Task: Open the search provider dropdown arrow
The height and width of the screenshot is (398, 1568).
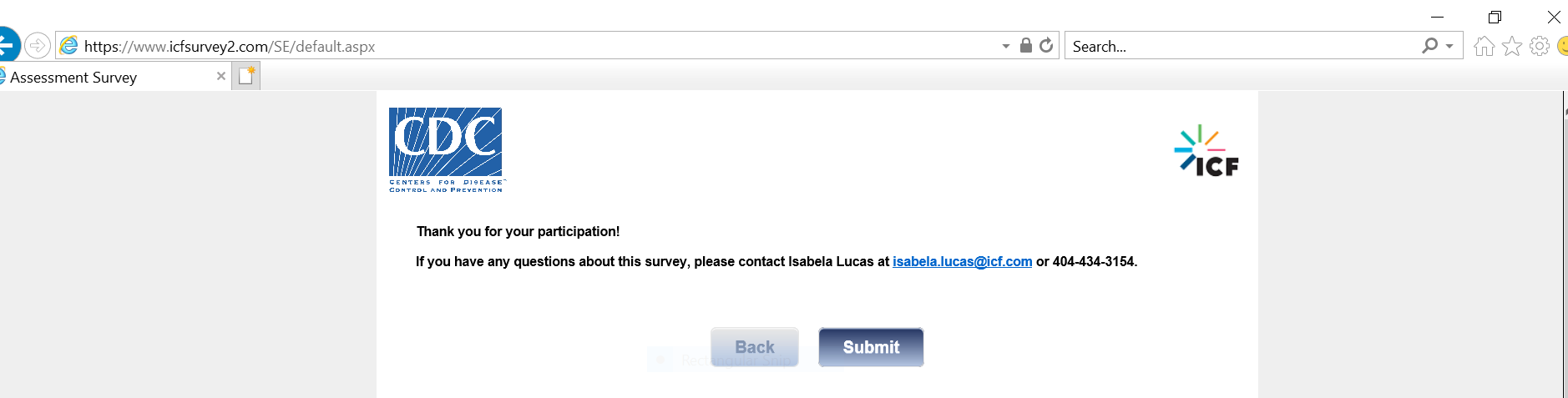Action: (x=1449, y=46)
